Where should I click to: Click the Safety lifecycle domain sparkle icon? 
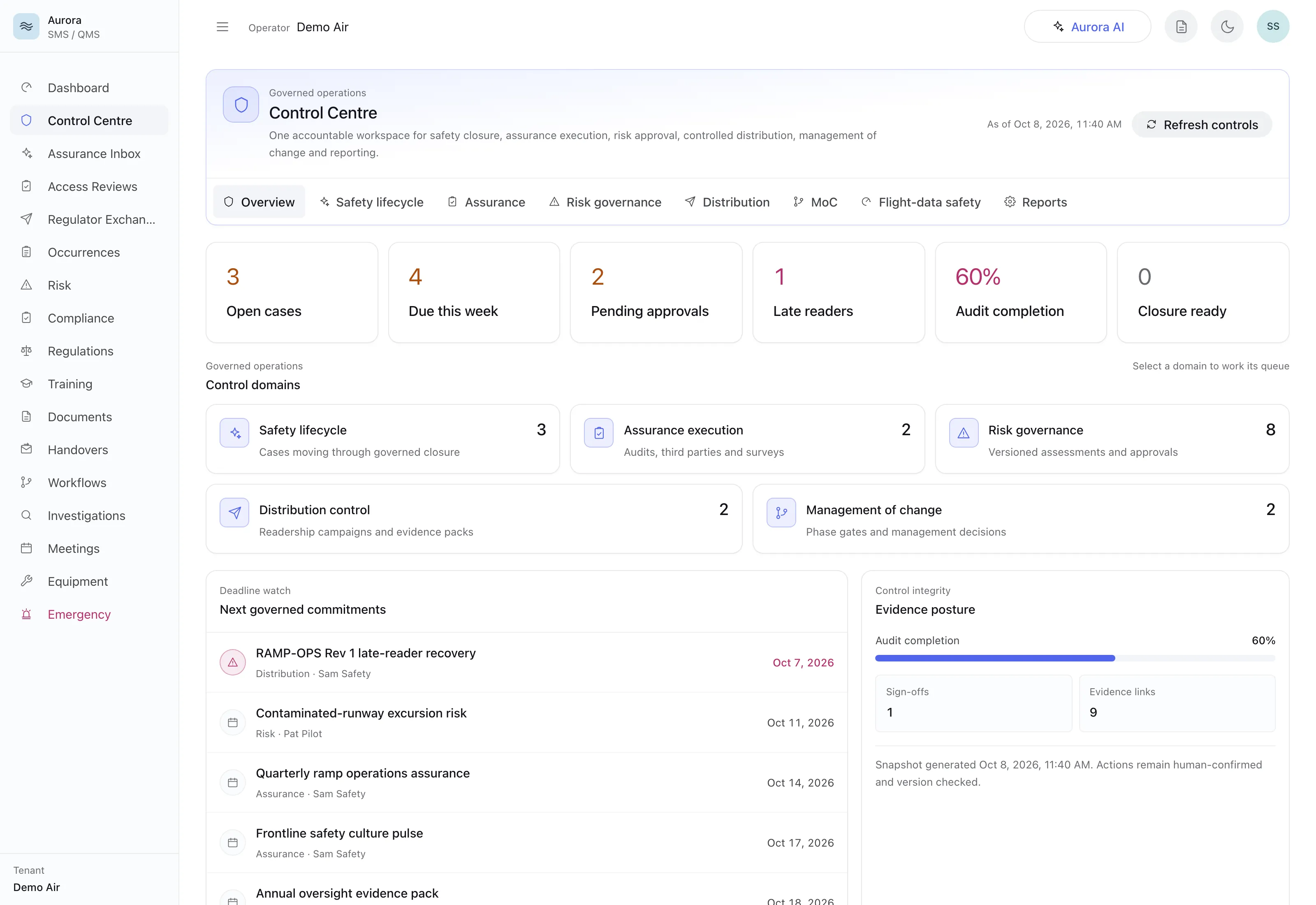pyautogui.click(x=235, y=433)
